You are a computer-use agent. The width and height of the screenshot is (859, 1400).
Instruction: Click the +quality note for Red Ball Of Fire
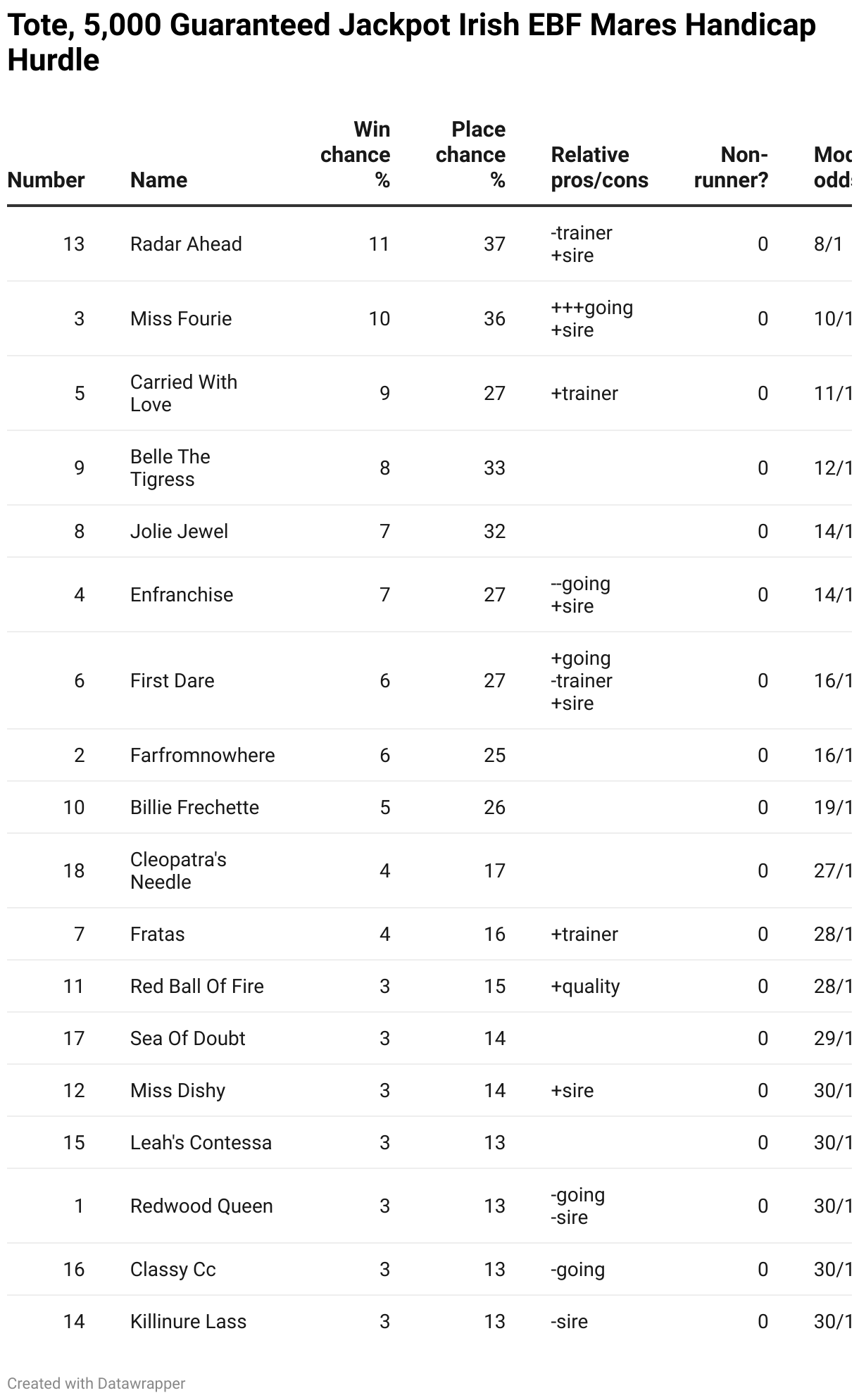[585, 987]
